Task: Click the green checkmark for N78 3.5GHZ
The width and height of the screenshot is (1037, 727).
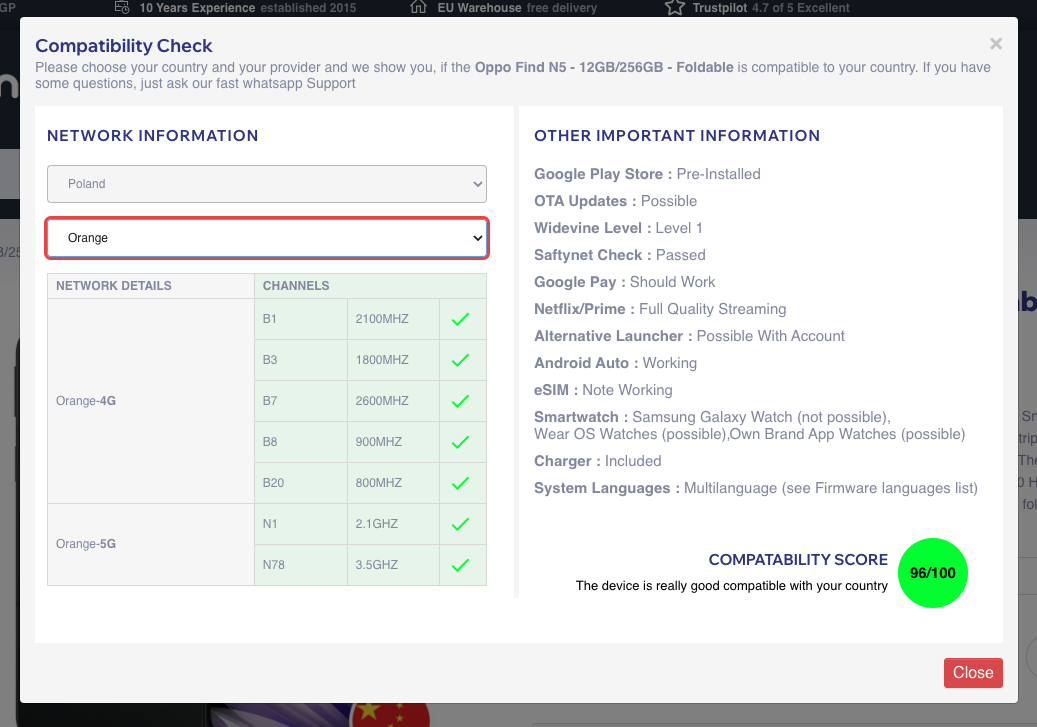Action: pyautogui.click(x=460, y=565)
